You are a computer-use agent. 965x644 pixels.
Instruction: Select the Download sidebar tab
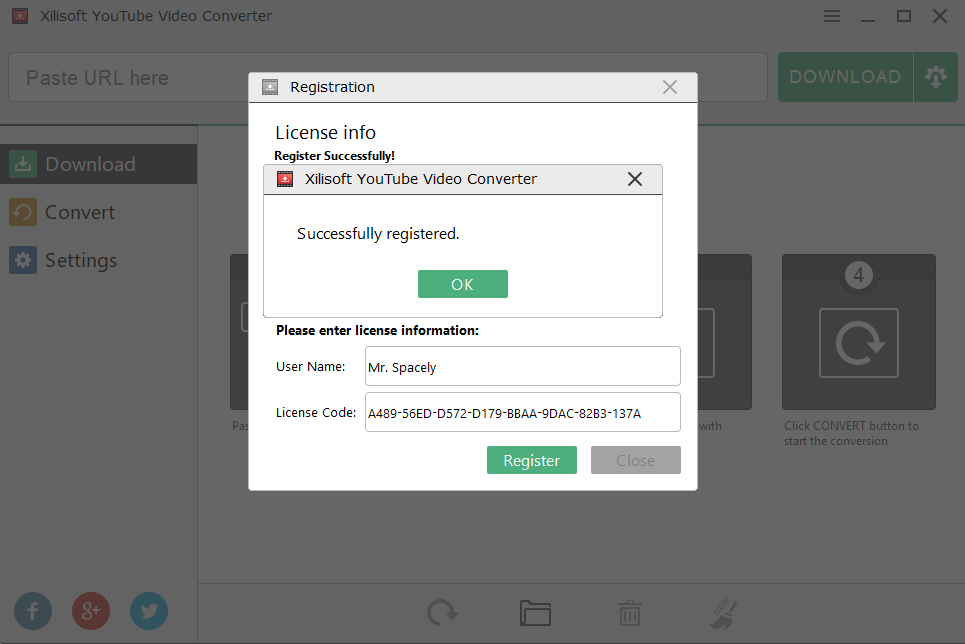[x=90, y=164]
